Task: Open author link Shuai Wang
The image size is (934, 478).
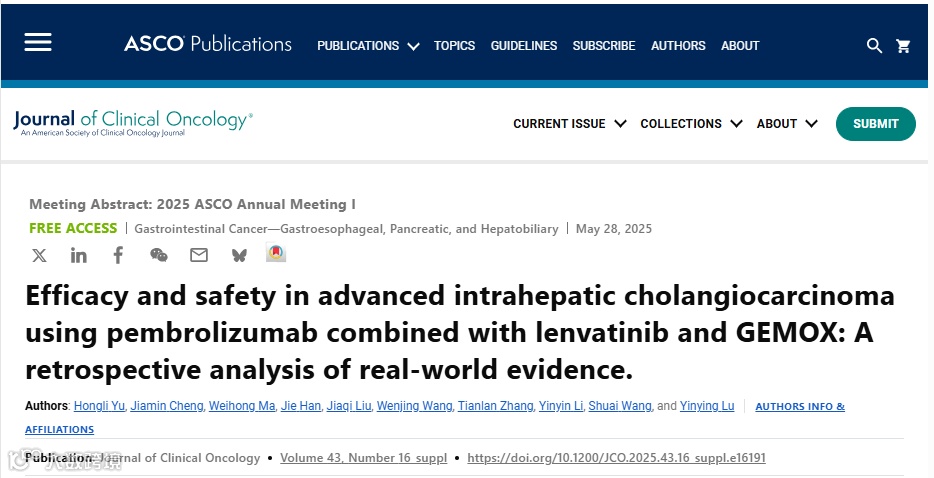Action: [x=620, y=406]
